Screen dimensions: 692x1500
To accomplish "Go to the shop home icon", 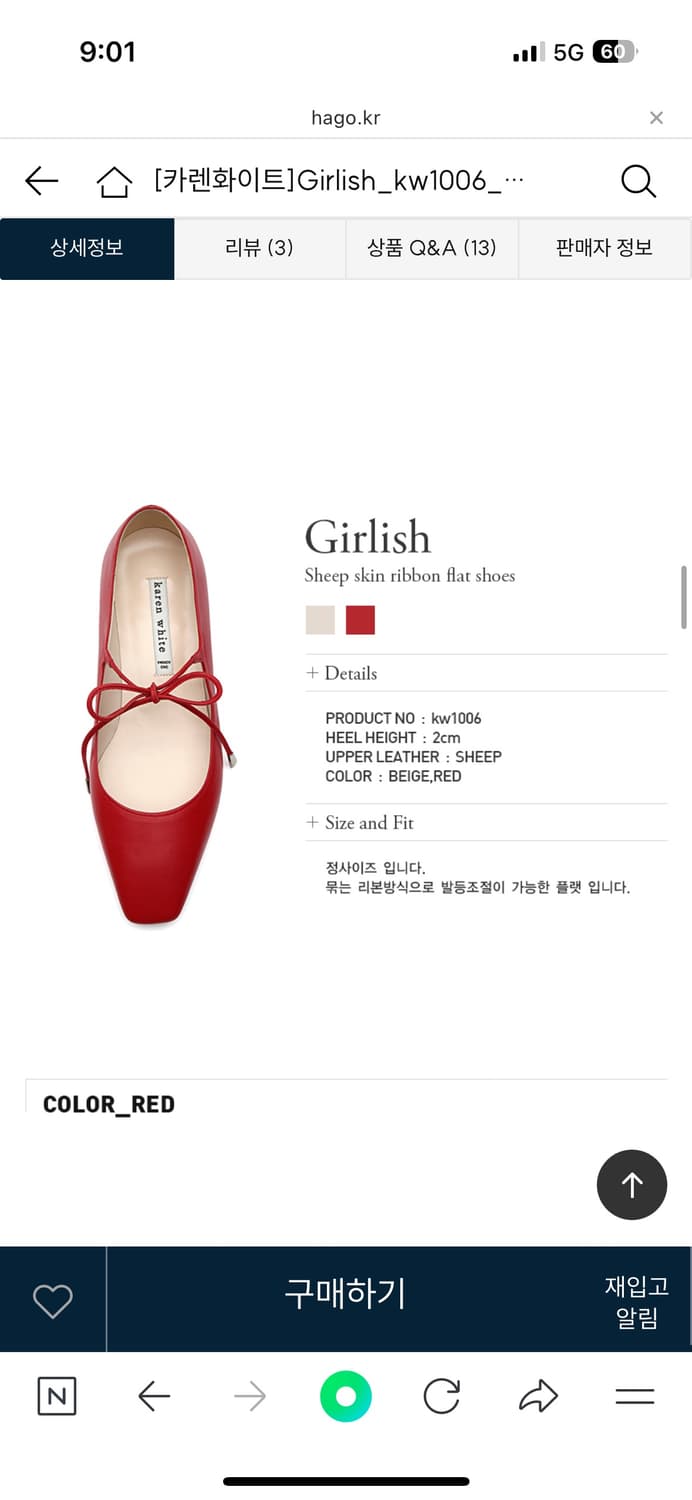I will point(114,182).
